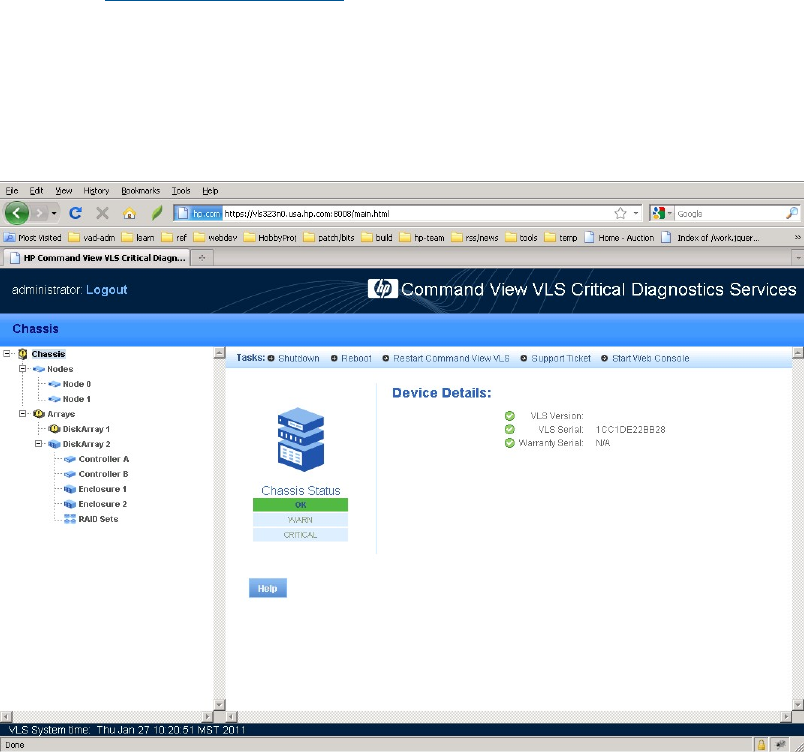The width and height of the screenshot is (804, 752).
Task: Open the search engine selector dropdown
Action: click(x=669, y=213)
